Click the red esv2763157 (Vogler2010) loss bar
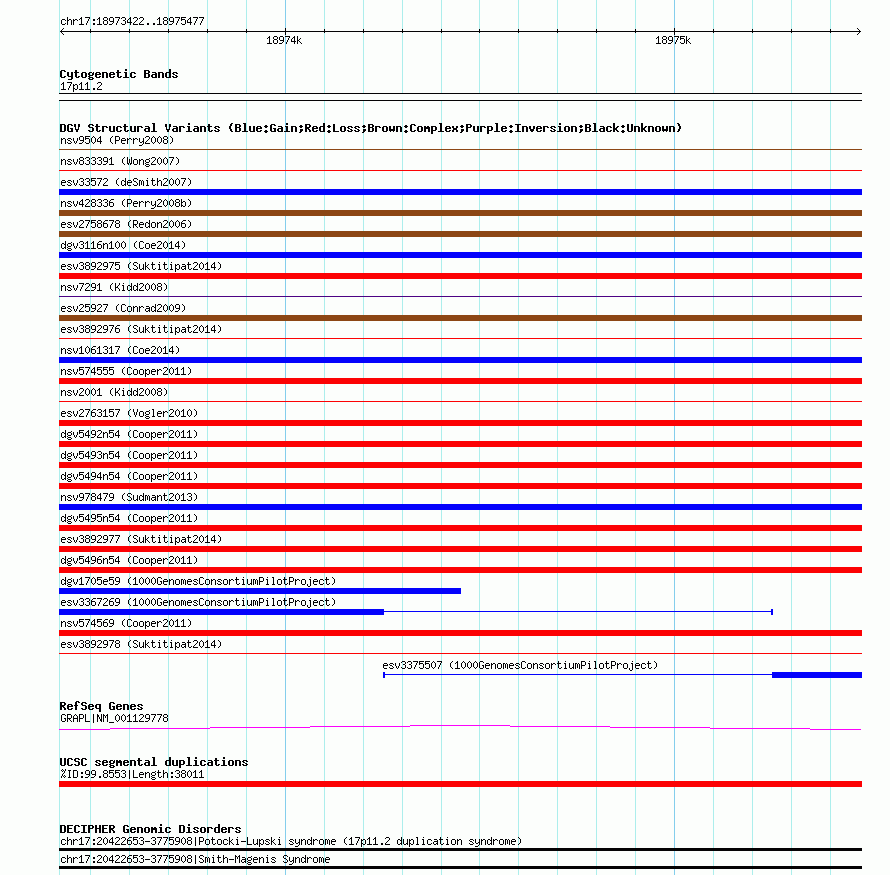Viewport: 890px width, 875px height. [460, 423]
